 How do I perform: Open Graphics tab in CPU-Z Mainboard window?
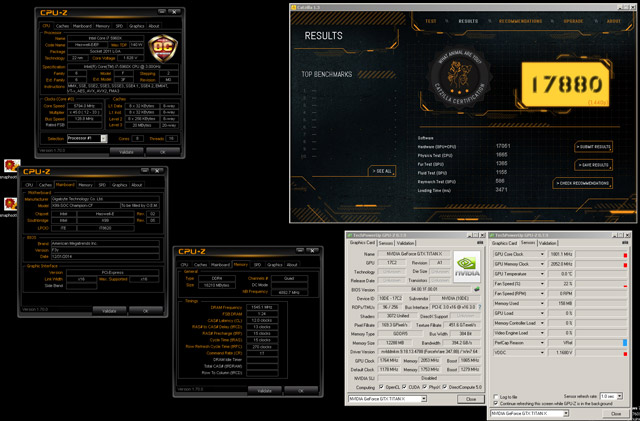click(x=119, y=185)
